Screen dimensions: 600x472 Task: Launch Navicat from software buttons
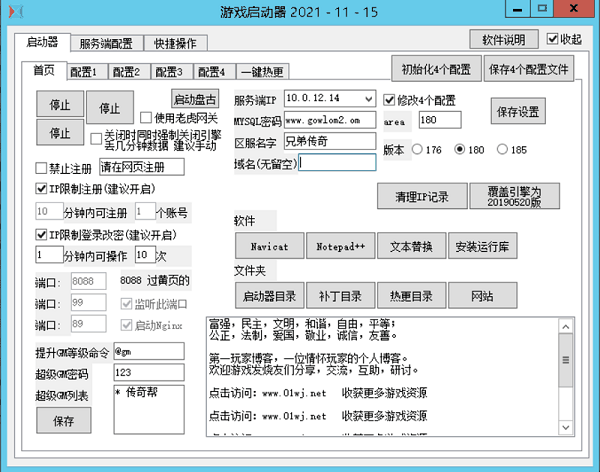click(267, 245)
